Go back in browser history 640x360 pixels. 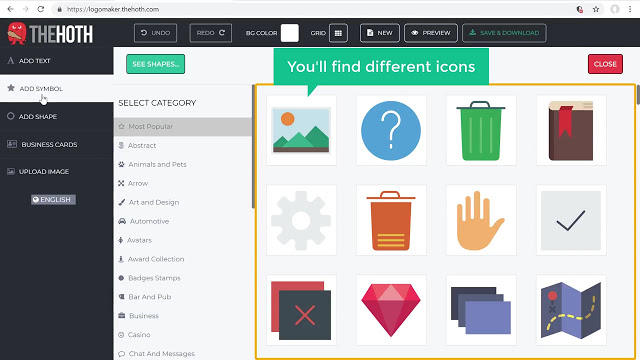click(10, 9)
